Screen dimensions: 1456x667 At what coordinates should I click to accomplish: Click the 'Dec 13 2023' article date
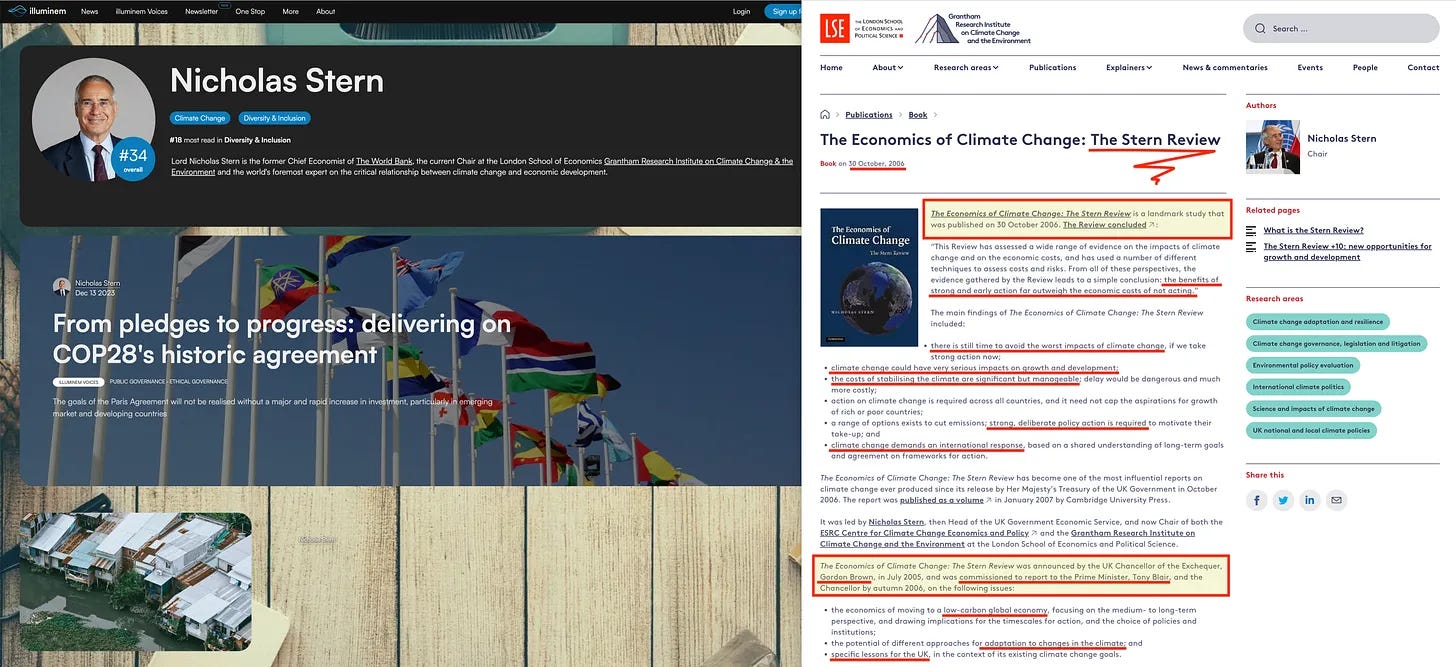tap(93, 293)
